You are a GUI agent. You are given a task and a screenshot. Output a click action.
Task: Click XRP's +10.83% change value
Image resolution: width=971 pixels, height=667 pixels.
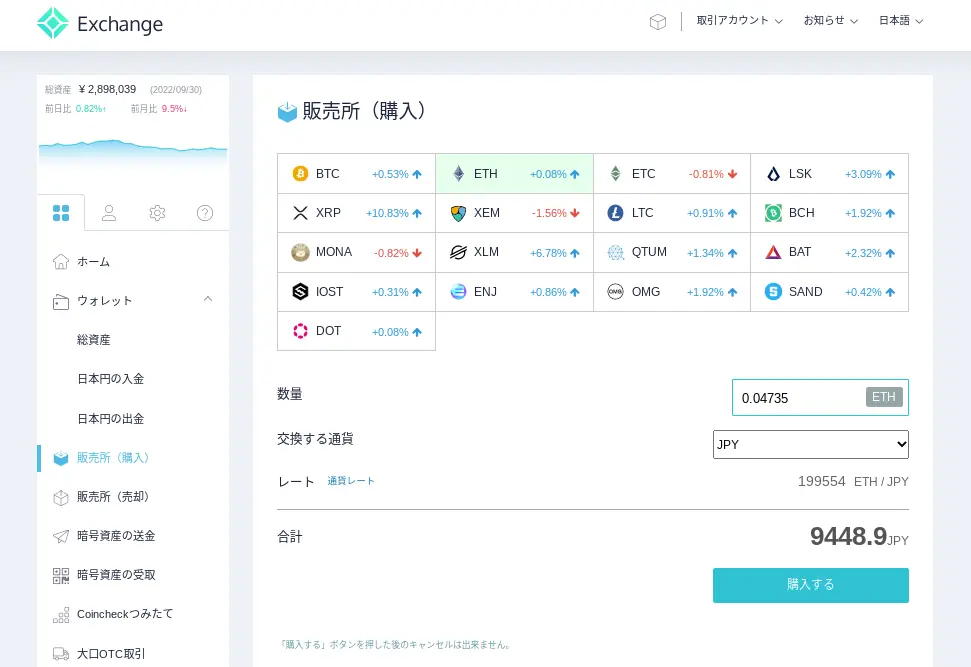(387, 214)
